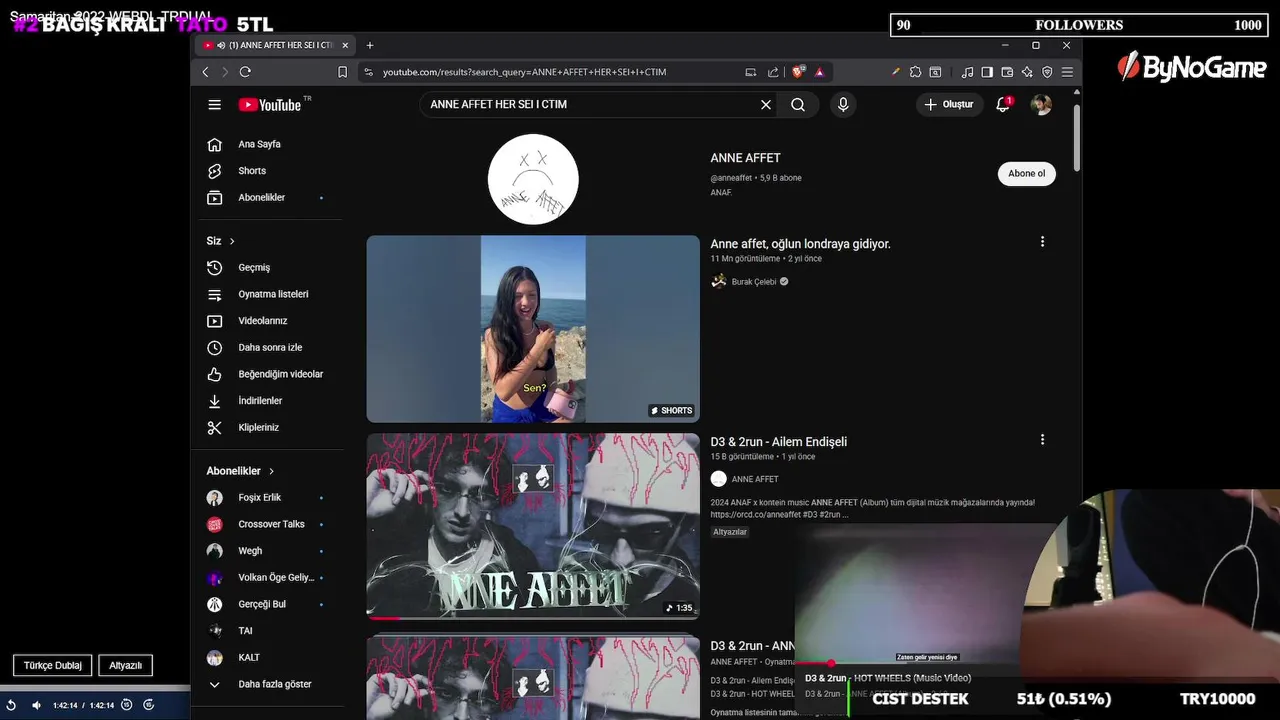The height and width of the screenshot is (720, 1280).
Task: Open the YouTube hamburger guide menu
Action: coord(214,104)
